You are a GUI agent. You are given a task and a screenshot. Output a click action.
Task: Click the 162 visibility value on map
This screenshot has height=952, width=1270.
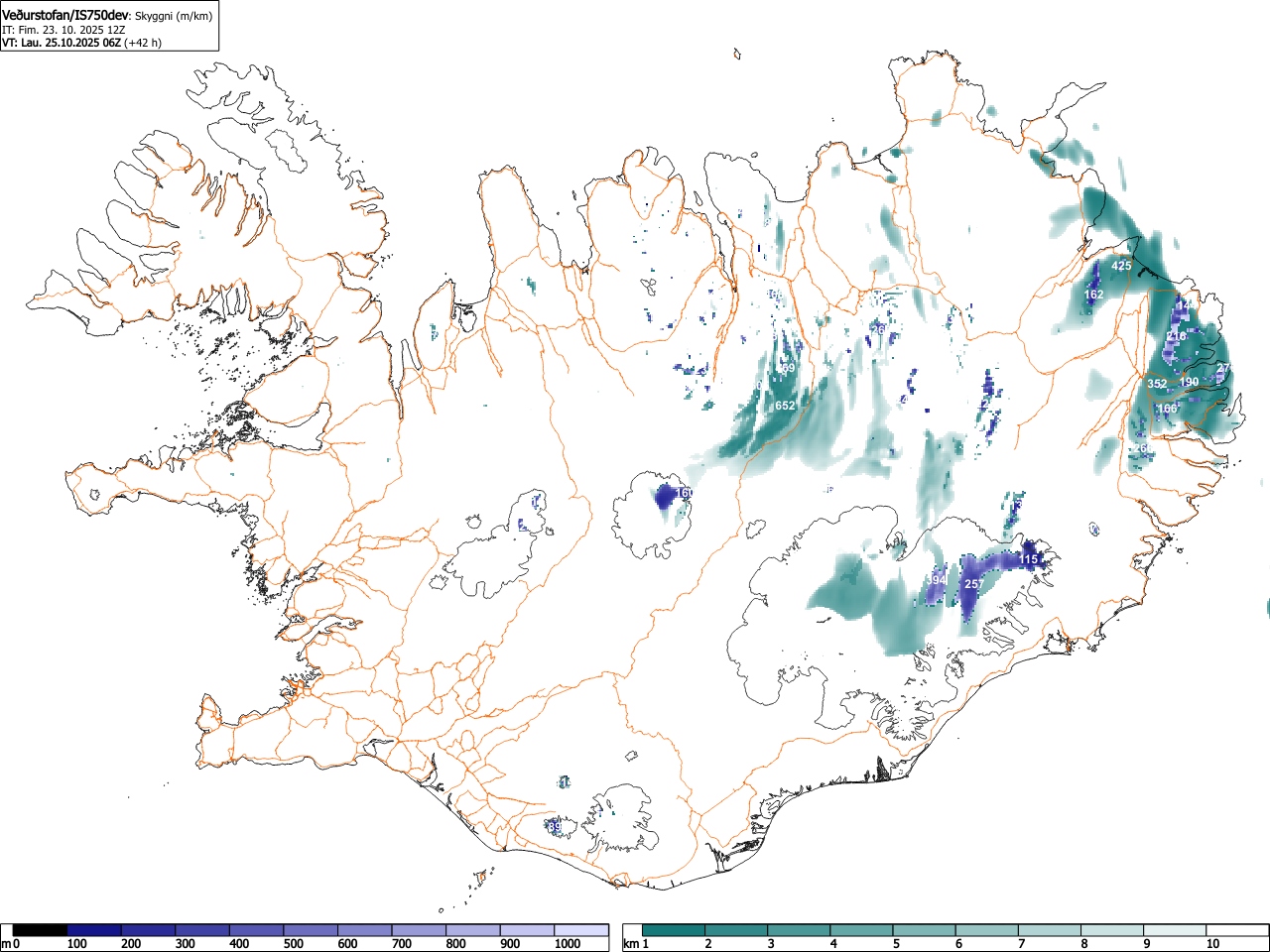(1093, 295)
